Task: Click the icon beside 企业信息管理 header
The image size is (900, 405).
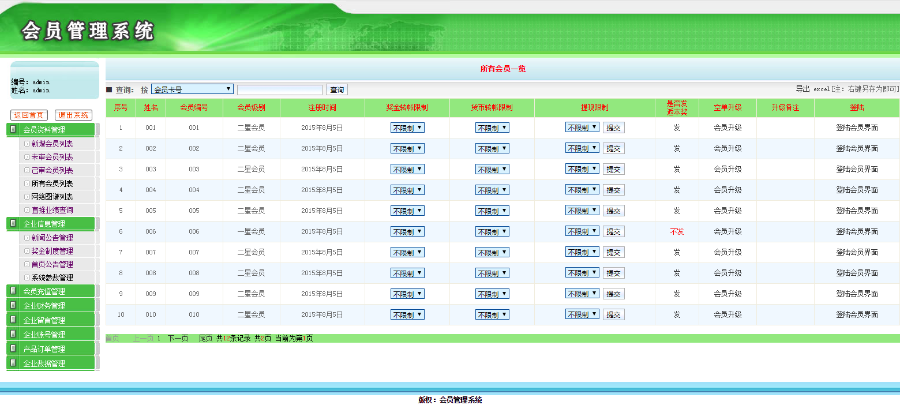Action: click(13, 224)
